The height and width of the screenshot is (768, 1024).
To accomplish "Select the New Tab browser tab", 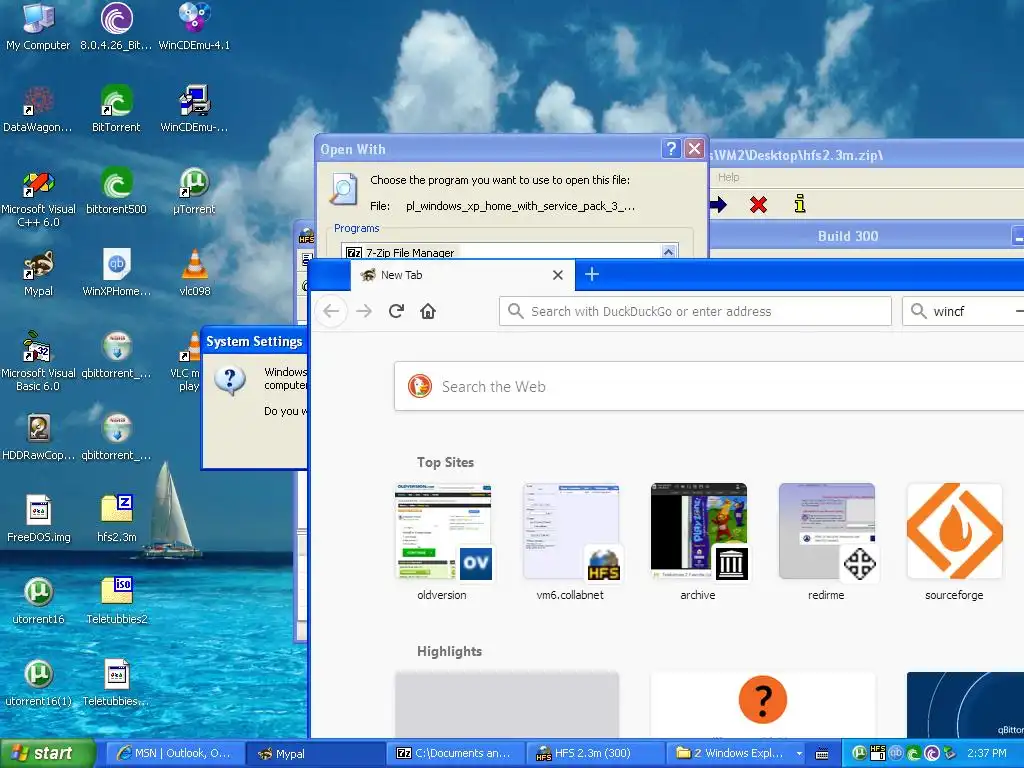I will pos(463,275).
